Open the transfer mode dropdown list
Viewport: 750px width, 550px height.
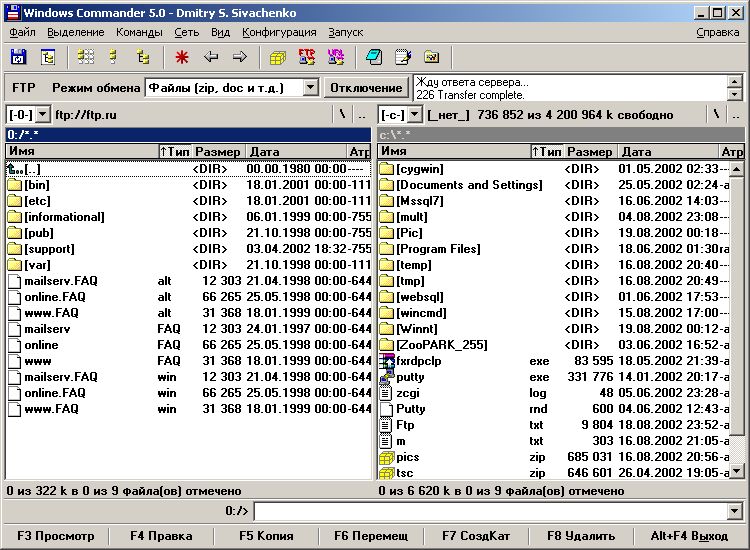pos(310,88)
